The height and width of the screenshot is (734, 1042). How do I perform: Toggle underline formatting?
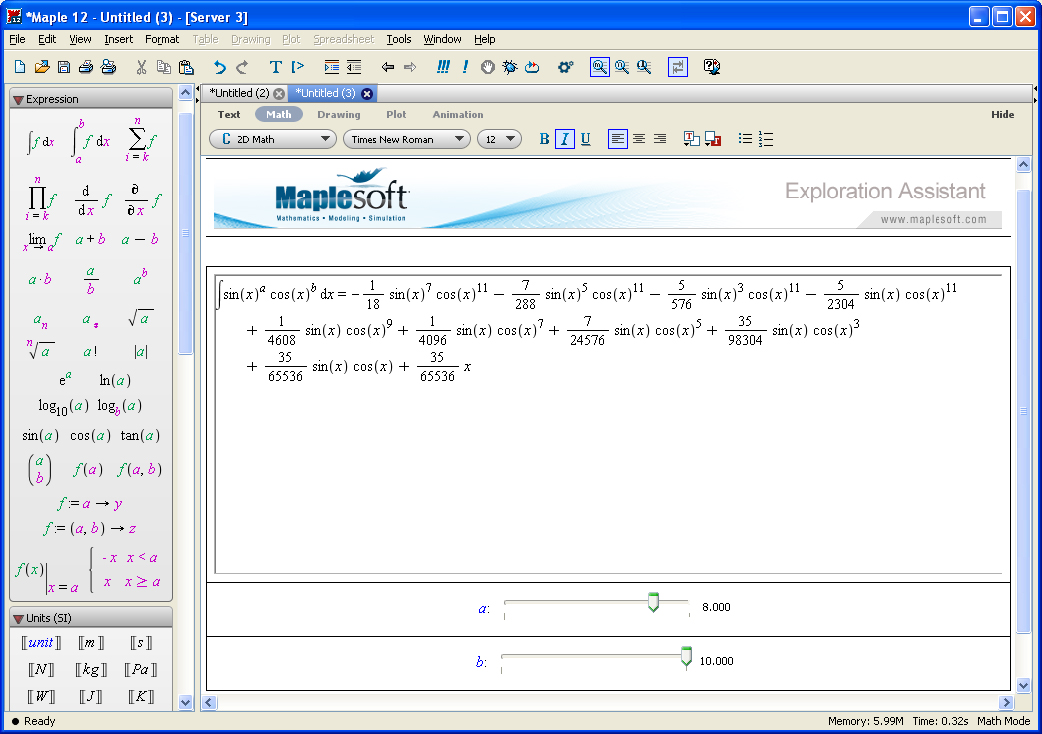[x=585, y=139]
